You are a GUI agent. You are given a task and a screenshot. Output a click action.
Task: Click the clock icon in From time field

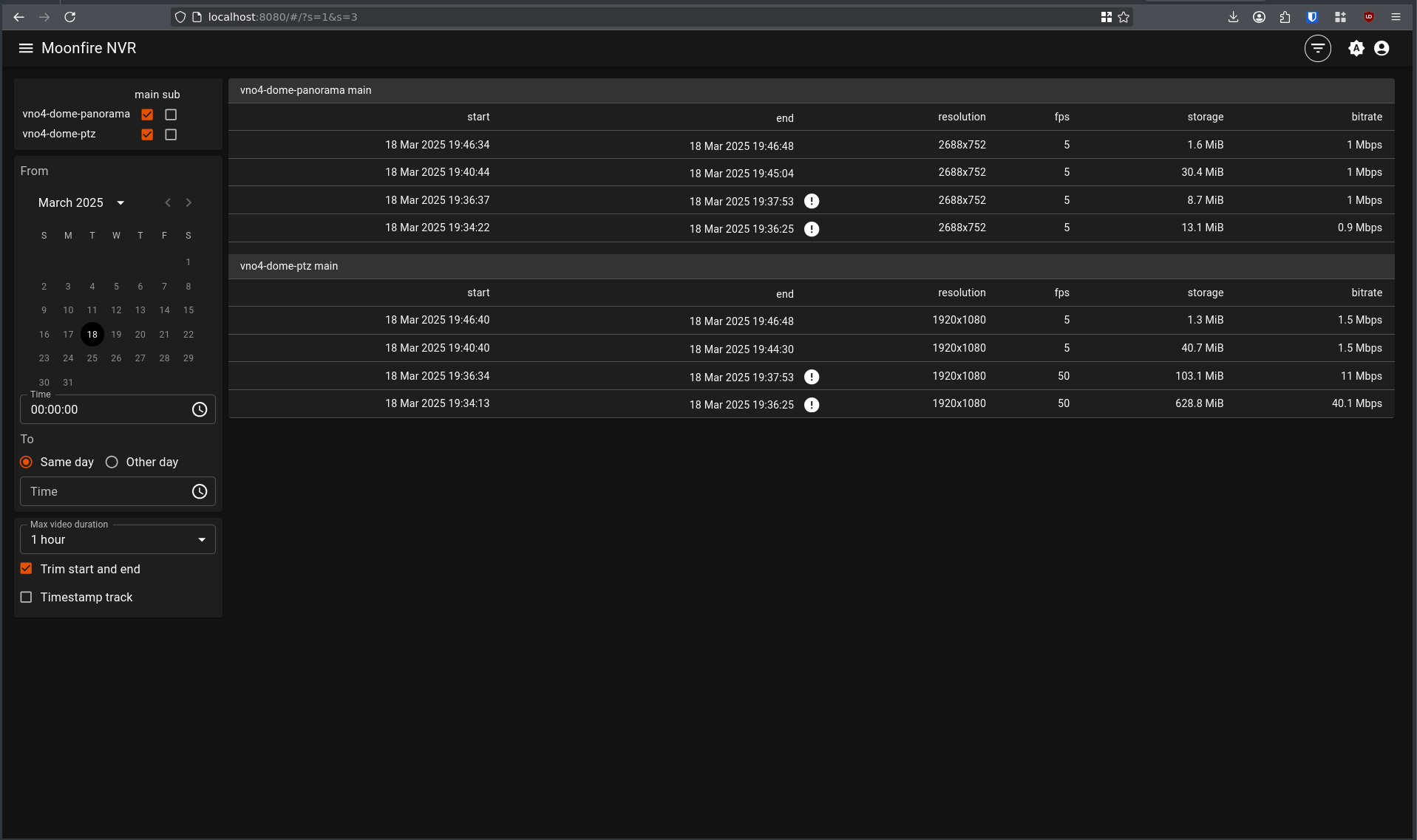pyautogui.click(x=200, y=409)
